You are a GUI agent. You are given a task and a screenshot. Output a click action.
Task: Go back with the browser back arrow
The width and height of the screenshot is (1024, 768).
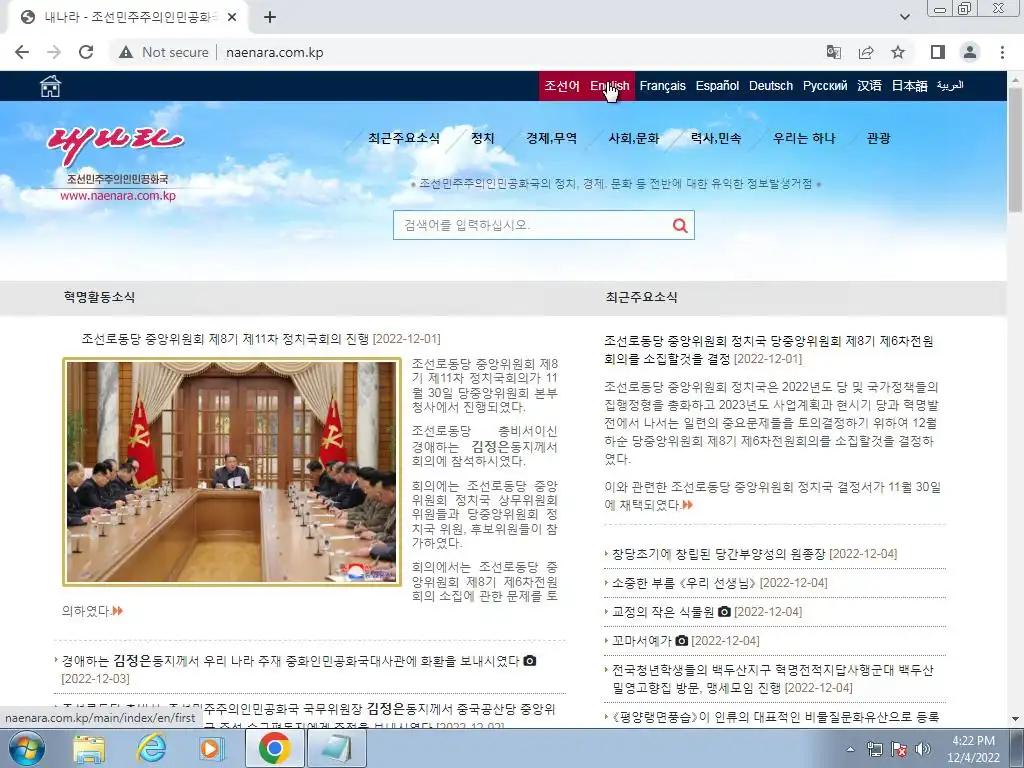click(22, 52)
